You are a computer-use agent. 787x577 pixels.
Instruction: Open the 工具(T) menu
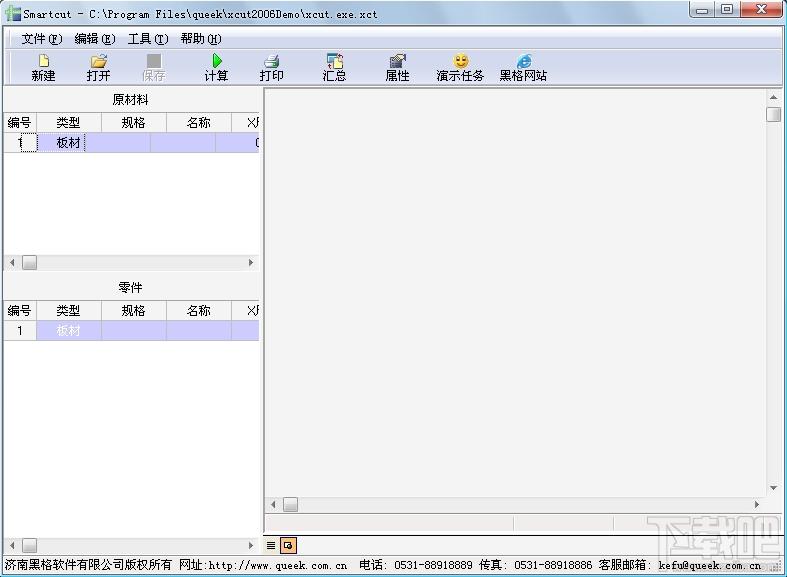(147, 39)
